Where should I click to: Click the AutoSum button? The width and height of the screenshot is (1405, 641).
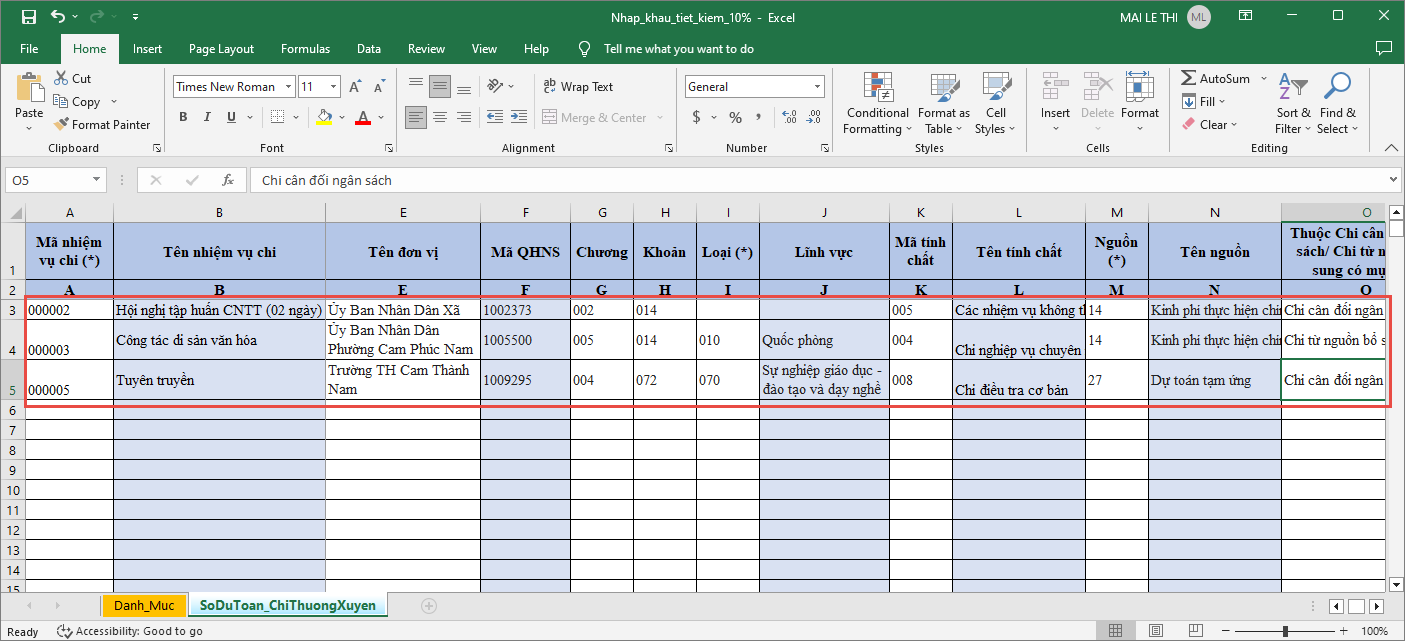(x=1216, y=78)
